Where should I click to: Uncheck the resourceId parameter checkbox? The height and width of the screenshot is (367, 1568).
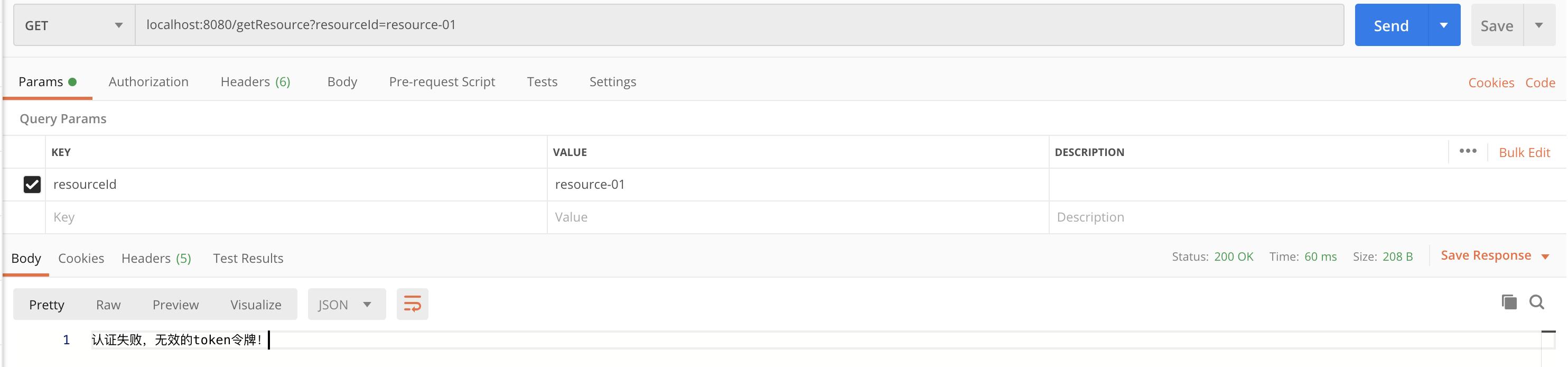point(32,184)
